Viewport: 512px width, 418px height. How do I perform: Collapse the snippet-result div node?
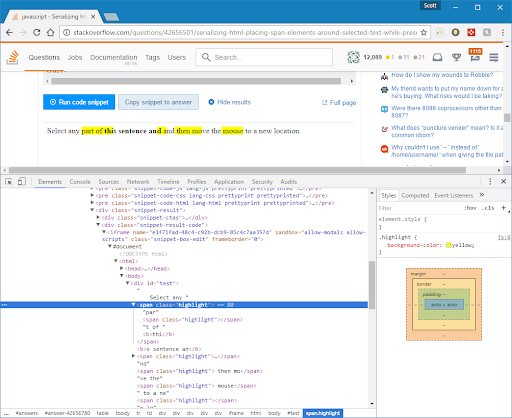(92, 210)
